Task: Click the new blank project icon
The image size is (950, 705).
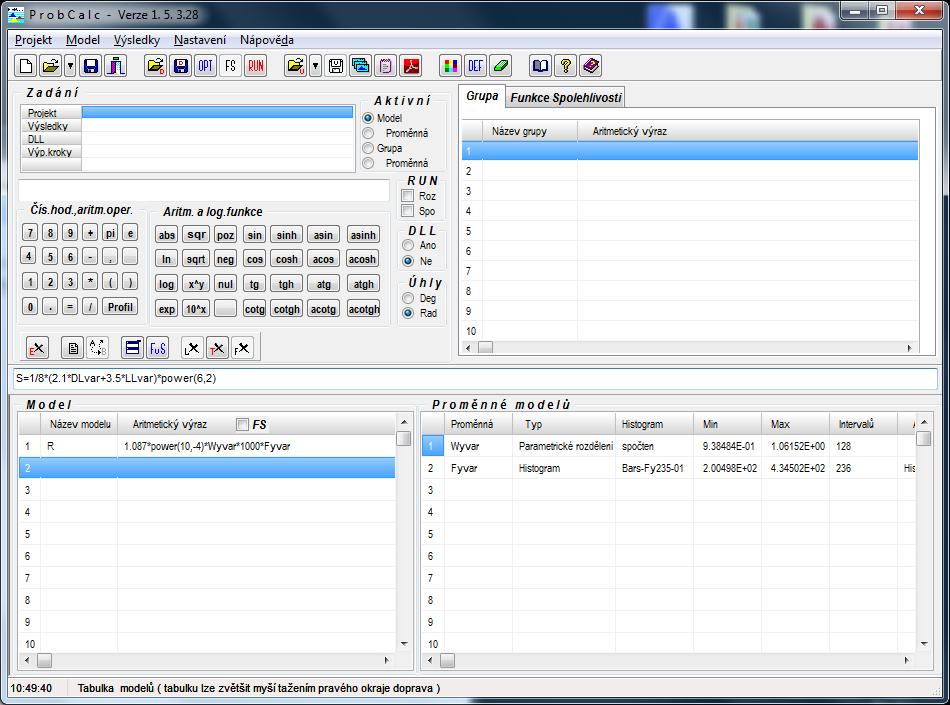Action: [25, 65]
